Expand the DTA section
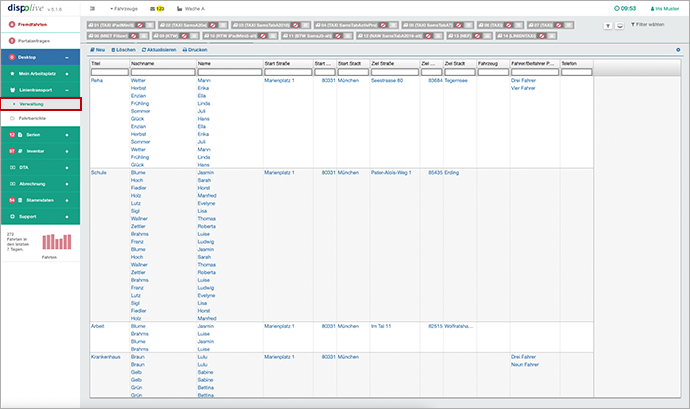Image resolution: width=690 pixels, height=409 pixels. coord(67,167)
